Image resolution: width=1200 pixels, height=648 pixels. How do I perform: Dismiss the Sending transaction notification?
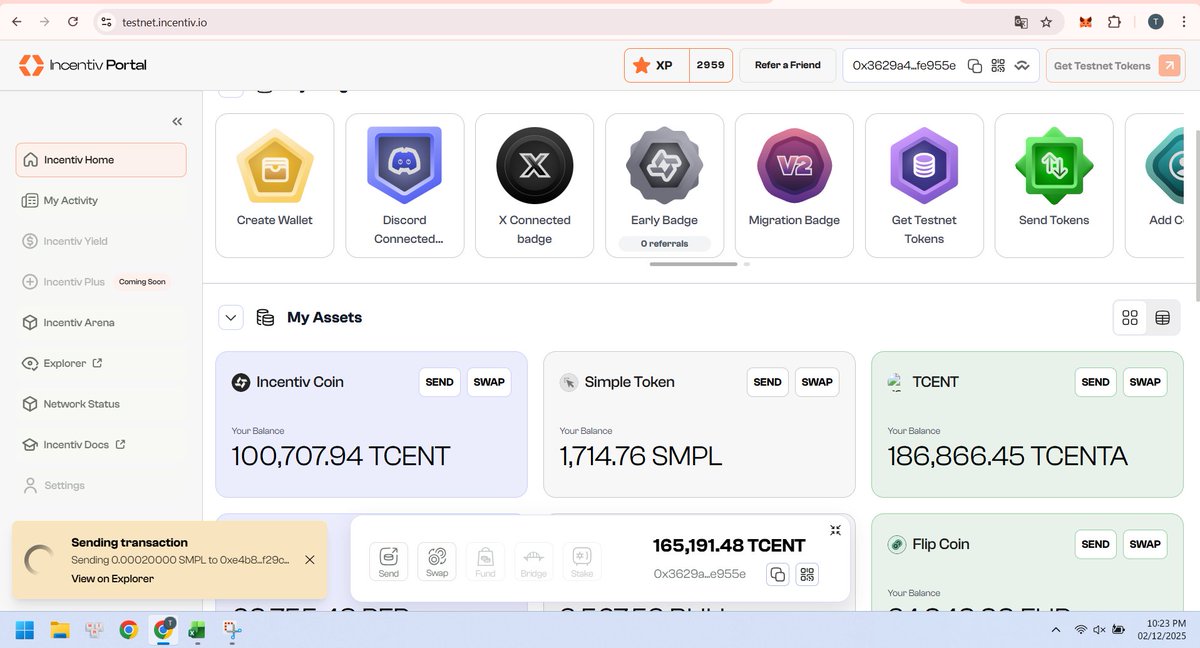(309, 560)
